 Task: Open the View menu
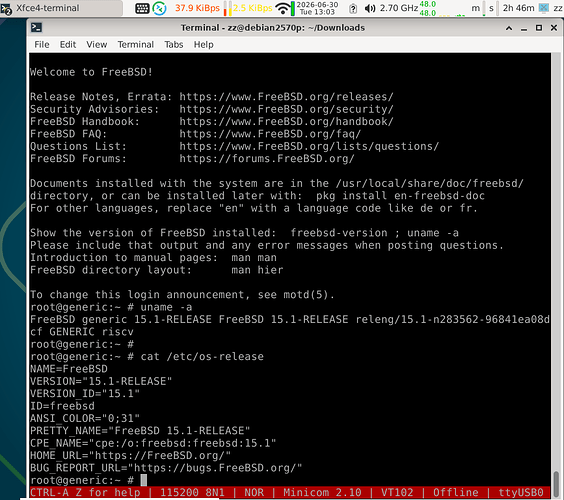[x=96, y=44]
